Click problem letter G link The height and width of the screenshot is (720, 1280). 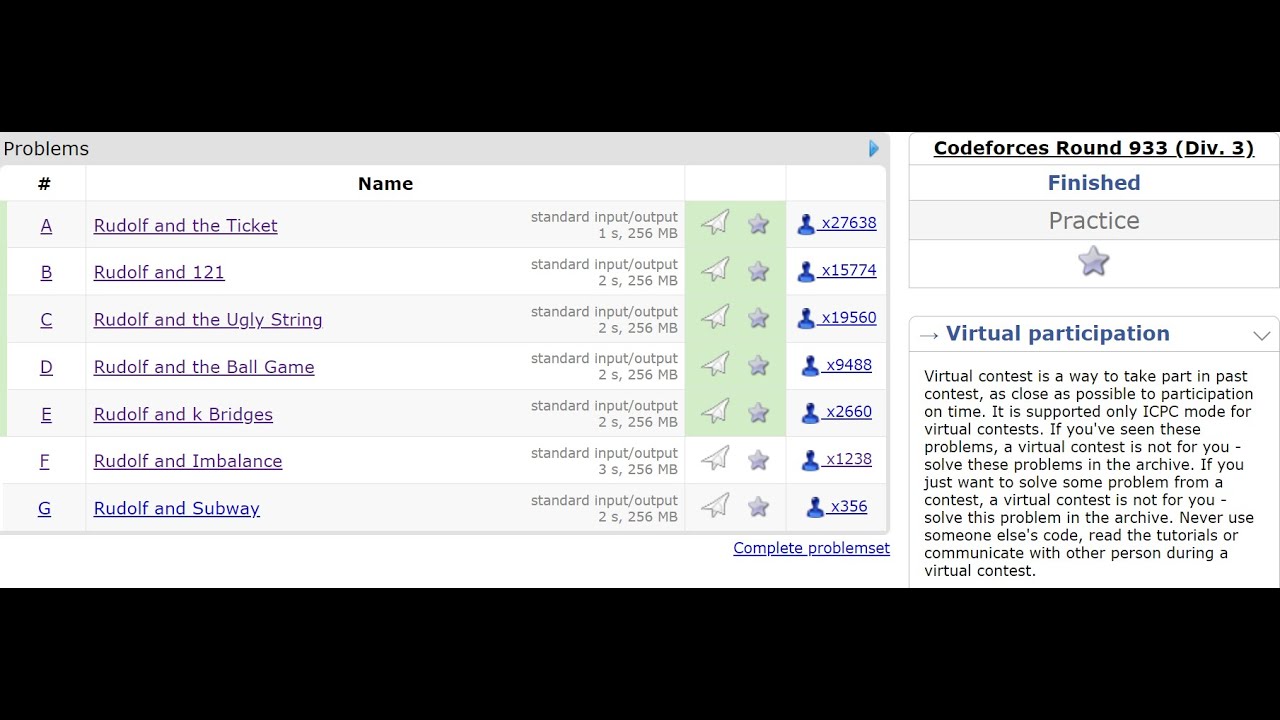click(45, 508)
